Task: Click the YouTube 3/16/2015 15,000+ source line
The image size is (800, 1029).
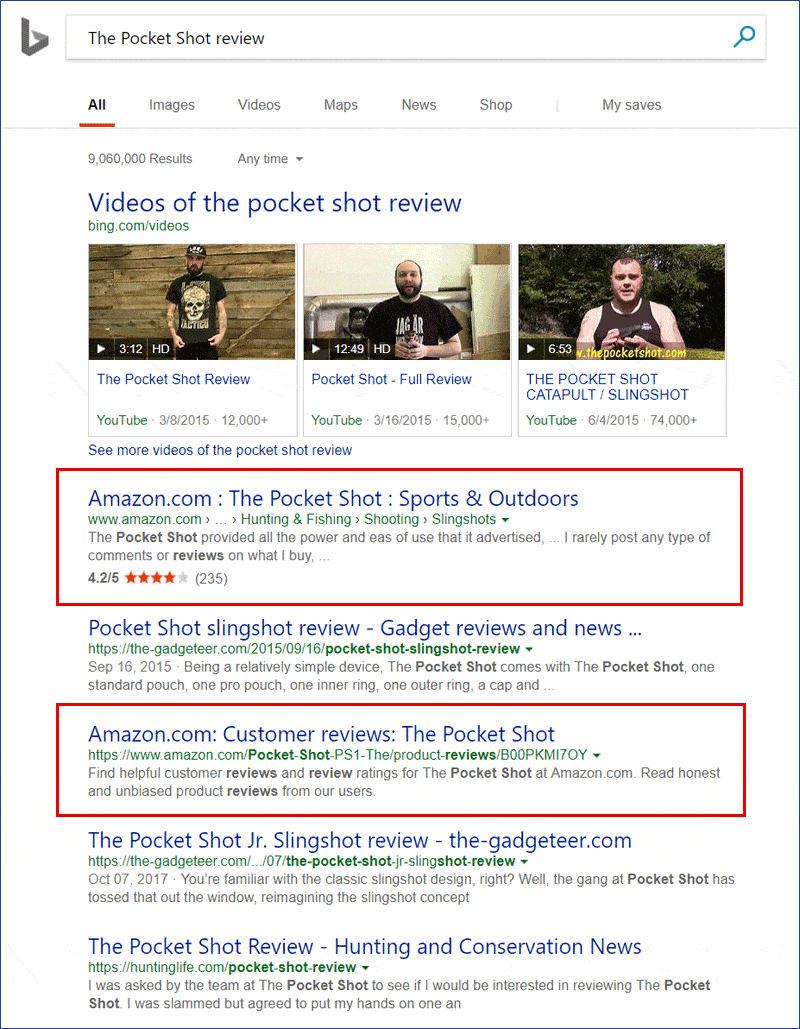Action: point(400,420)
